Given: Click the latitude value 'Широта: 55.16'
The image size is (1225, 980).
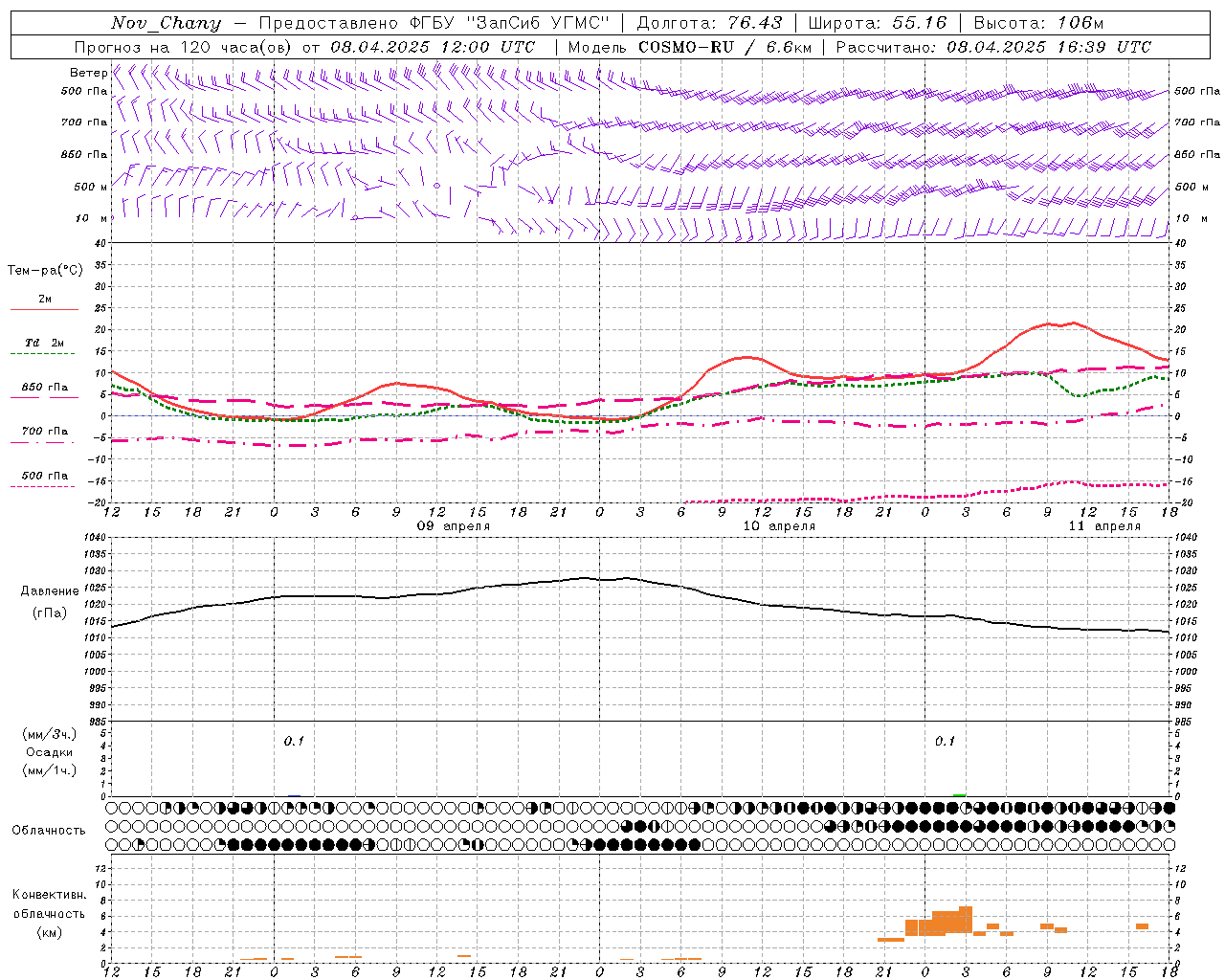Looking at the screenshot, I should coord(878,23).
